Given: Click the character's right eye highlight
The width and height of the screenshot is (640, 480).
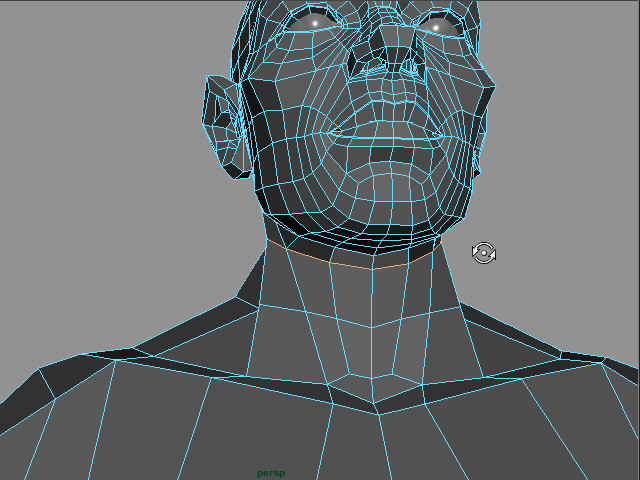Looking at the screenshot, I should point(437,27).
